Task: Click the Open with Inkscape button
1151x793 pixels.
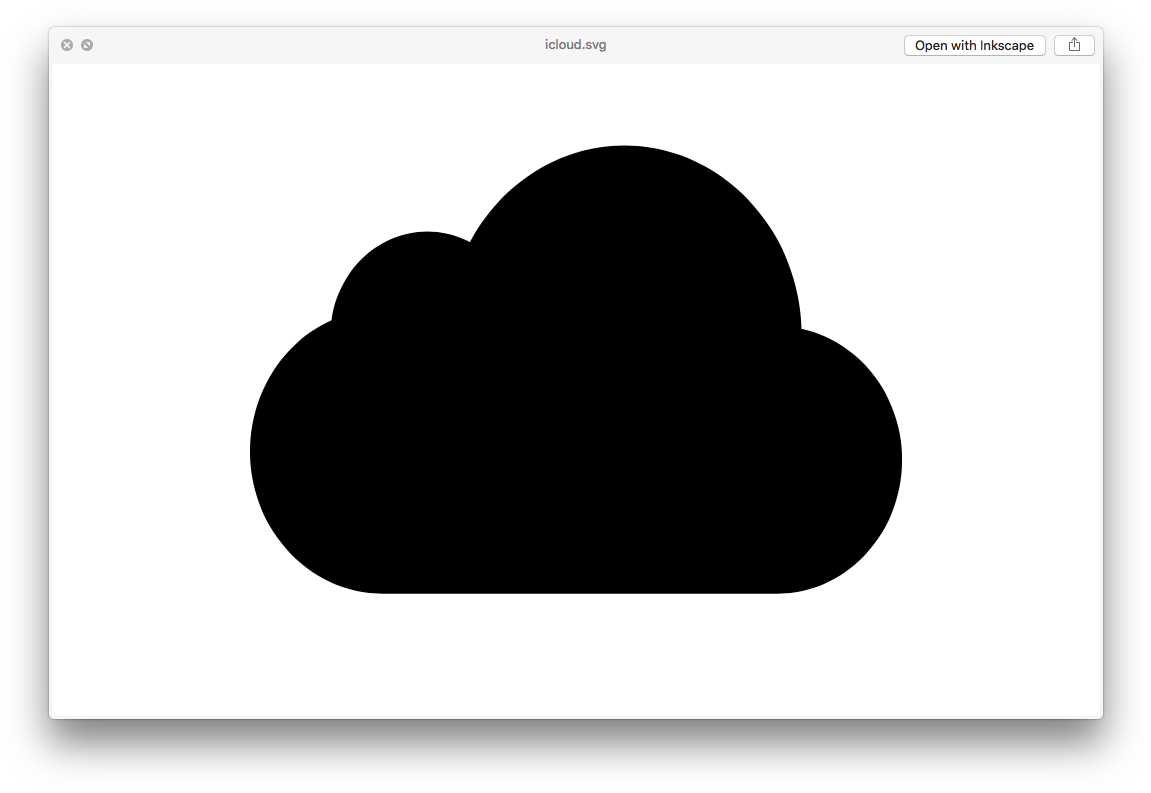Action: (974, 46)
